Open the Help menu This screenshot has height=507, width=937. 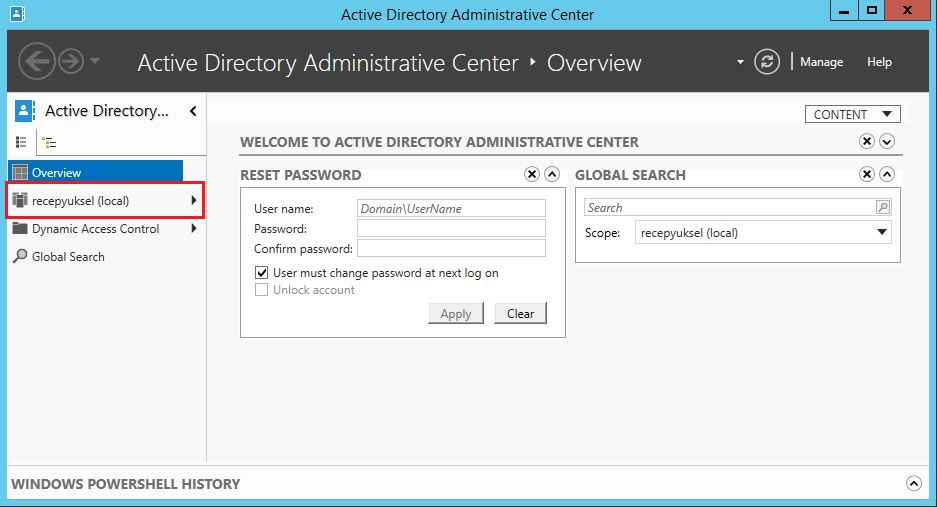click(879, 62)
